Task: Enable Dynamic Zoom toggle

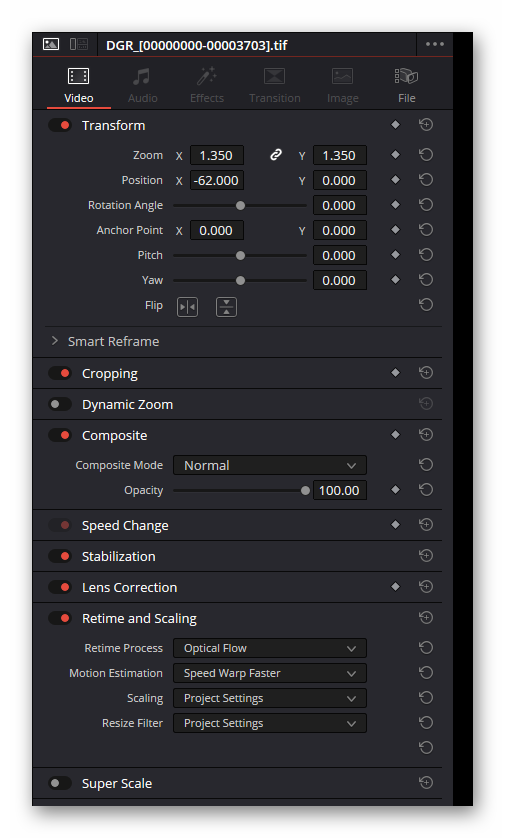Action: click(60, 405)
